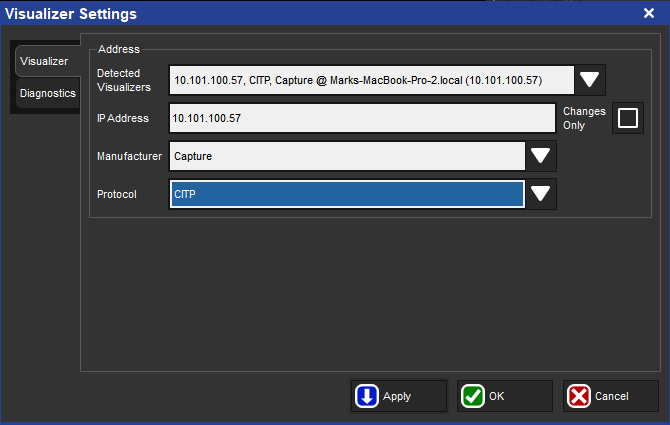Image resolution: width=670 pixels, height=425 pixels.
Task: Discard changes with the Cancel button
Action: pyautogui.click(x=610, y=396)
